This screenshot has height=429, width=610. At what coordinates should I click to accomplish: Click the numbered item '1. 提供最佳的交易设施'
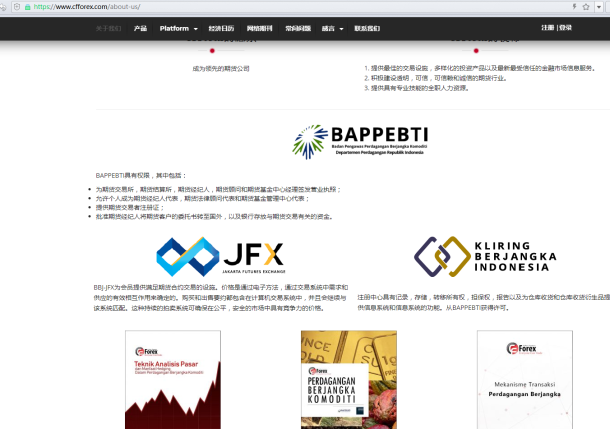(x=480, y=68)
